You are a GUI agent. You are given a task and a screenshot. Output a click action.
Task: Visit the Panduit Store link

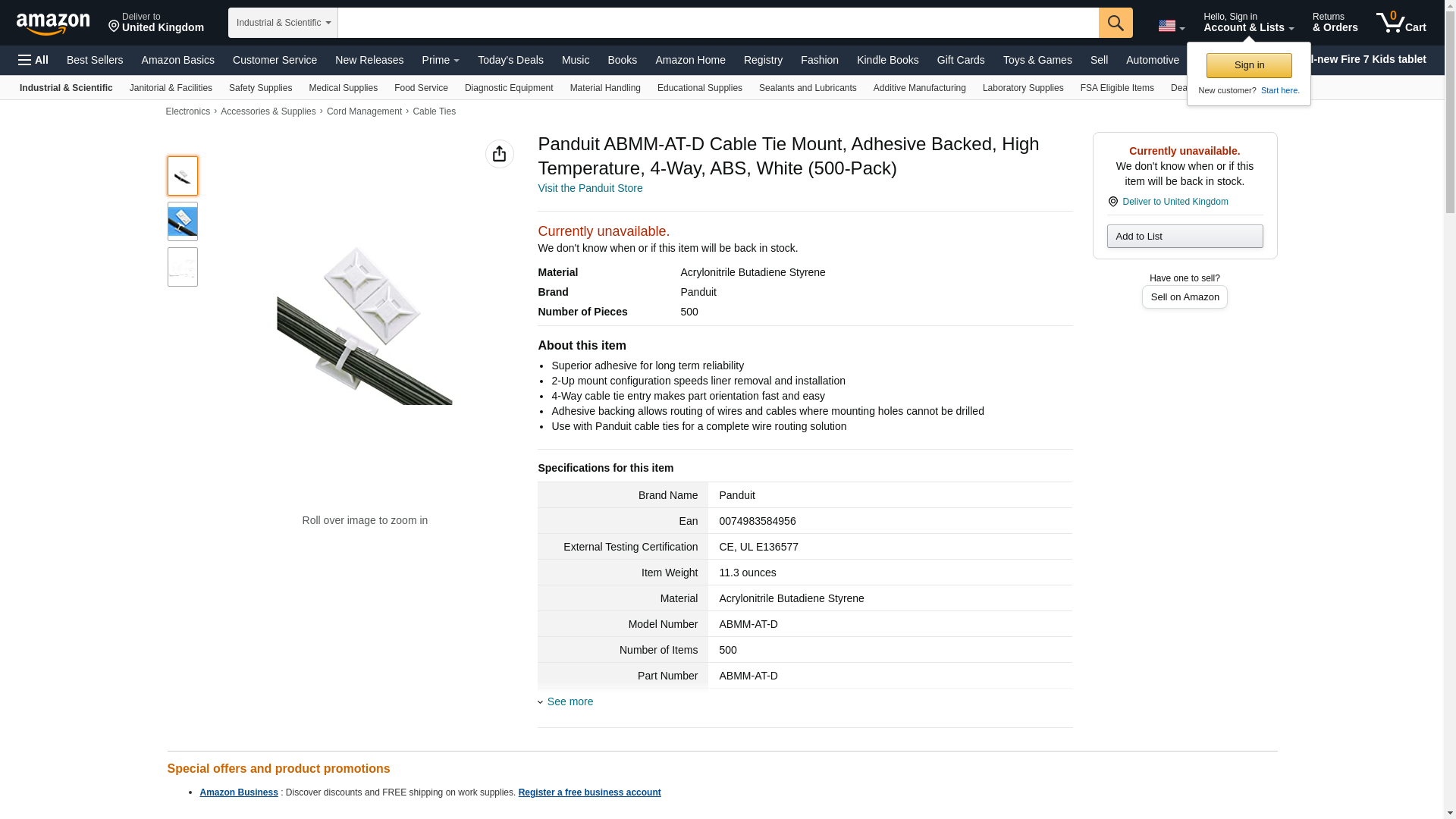click(x=590, y=188)
